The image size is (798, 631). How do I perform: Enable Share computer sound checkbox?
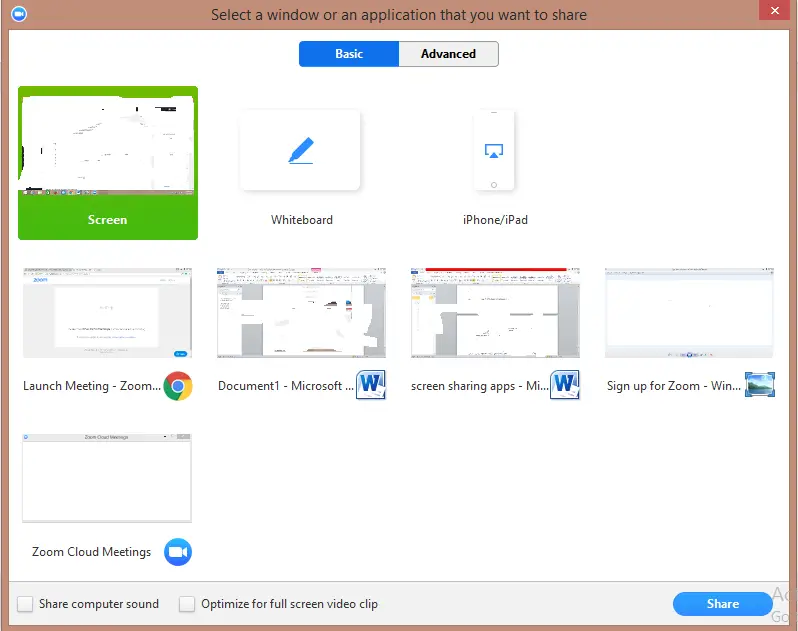(25, 604)
